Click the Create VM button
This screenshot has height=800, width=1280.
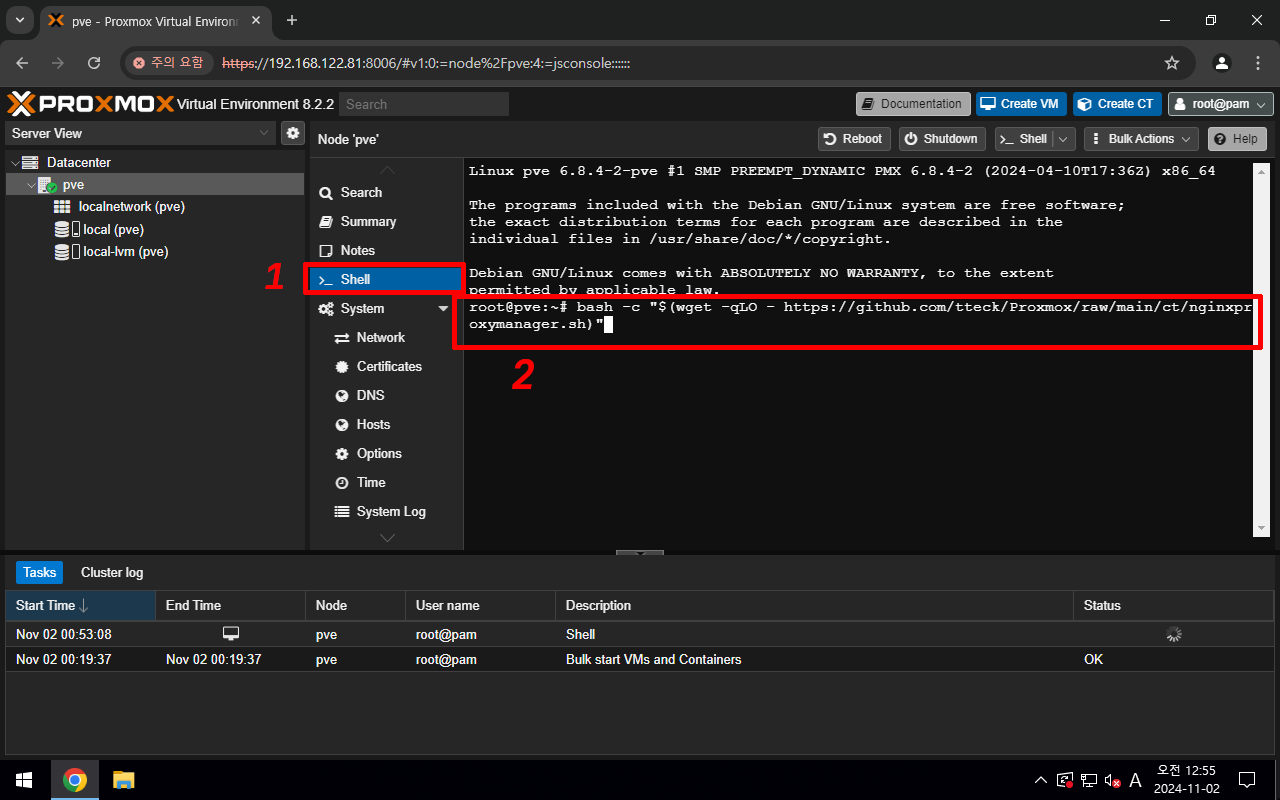1018,104
